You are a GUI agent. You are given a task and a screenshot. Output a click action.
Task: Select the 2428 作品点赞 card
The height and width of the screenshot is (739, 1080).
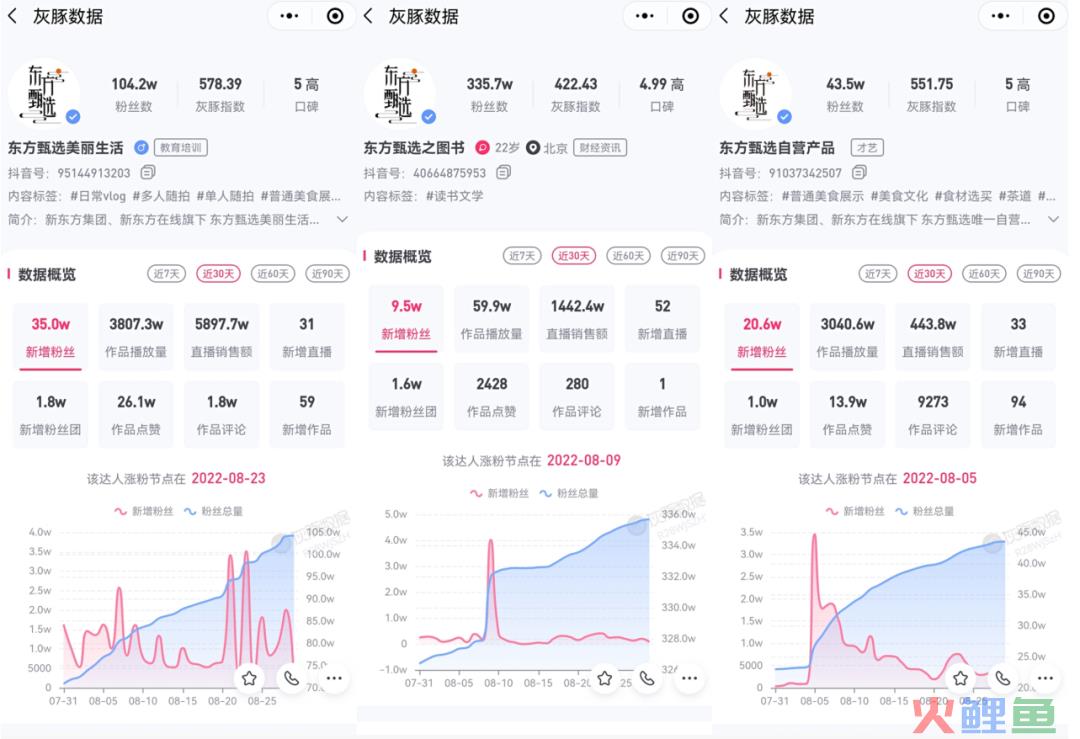click(491, 397)
